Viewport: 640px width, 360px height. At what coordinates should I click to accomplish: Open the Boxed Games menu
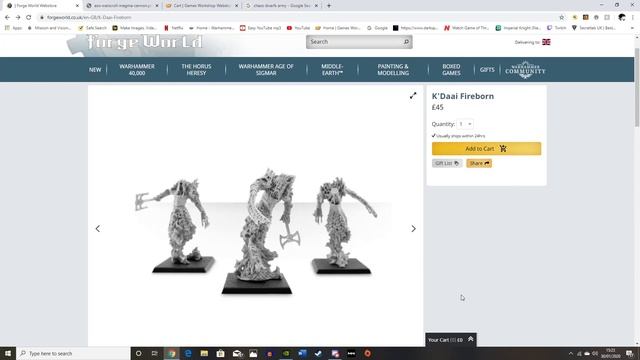click(451, 70)
